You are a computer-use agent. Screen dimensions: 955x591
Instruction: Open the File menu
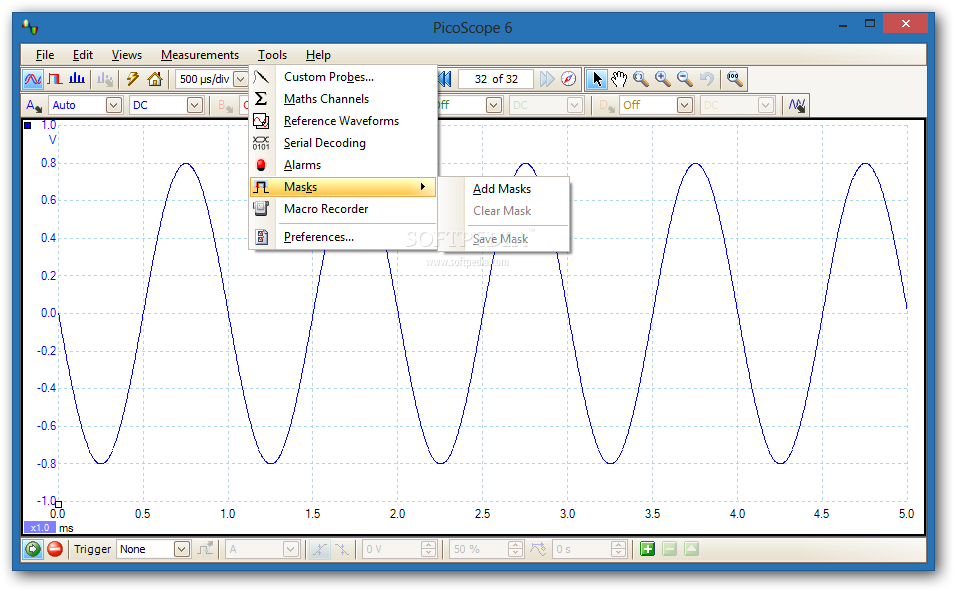pos(44,55)
